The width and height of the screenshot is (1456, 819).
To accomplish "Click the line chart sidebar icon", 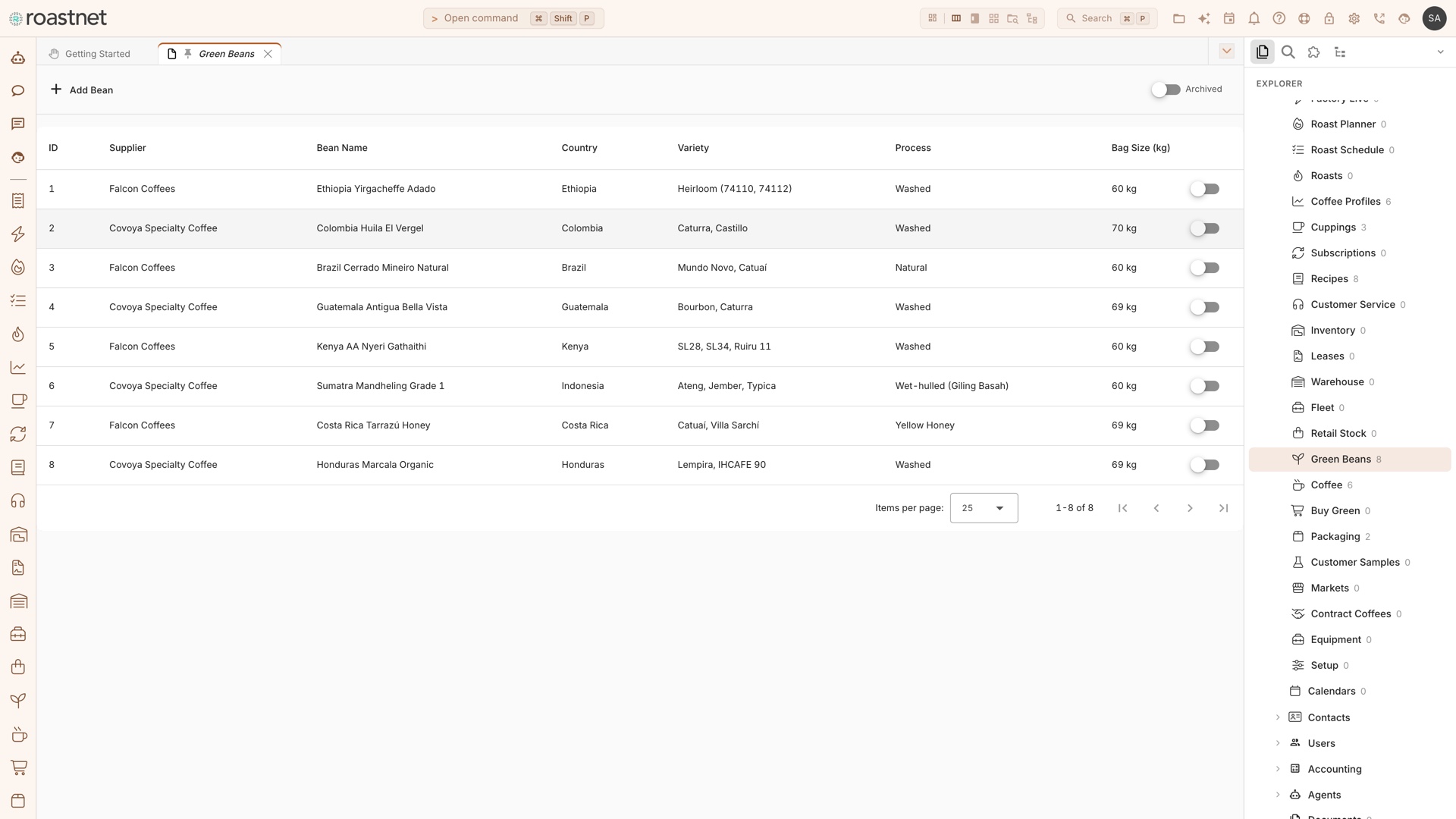I will point(18,367).
